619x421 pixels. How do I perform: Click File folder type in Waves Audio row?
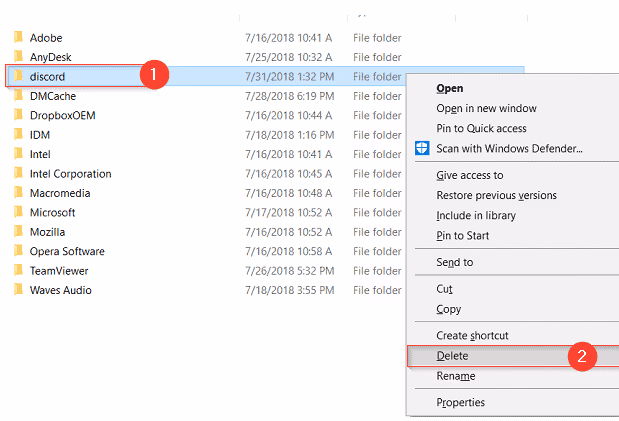(x=377, y=290)
